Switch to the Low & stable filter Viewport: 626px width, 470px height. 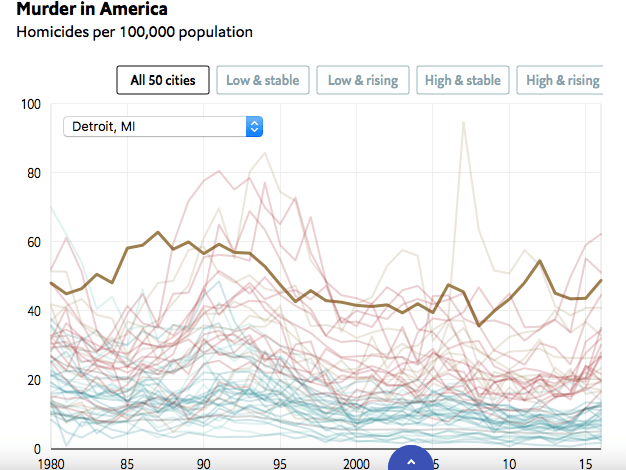tap(262, 80)
